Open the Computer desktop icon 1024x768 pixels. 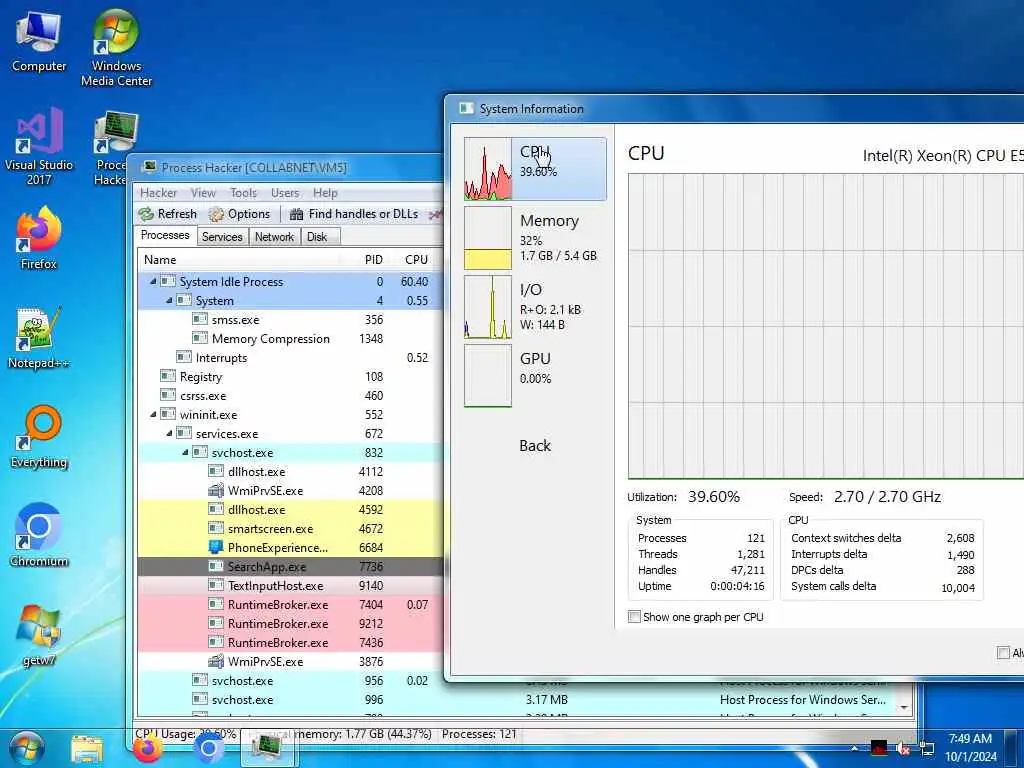[x=39, y=40]
